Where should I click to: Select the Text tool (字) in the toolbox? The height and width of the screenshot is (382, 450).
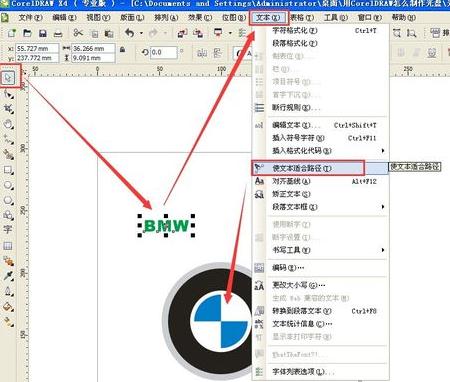(x=8, y=229)
